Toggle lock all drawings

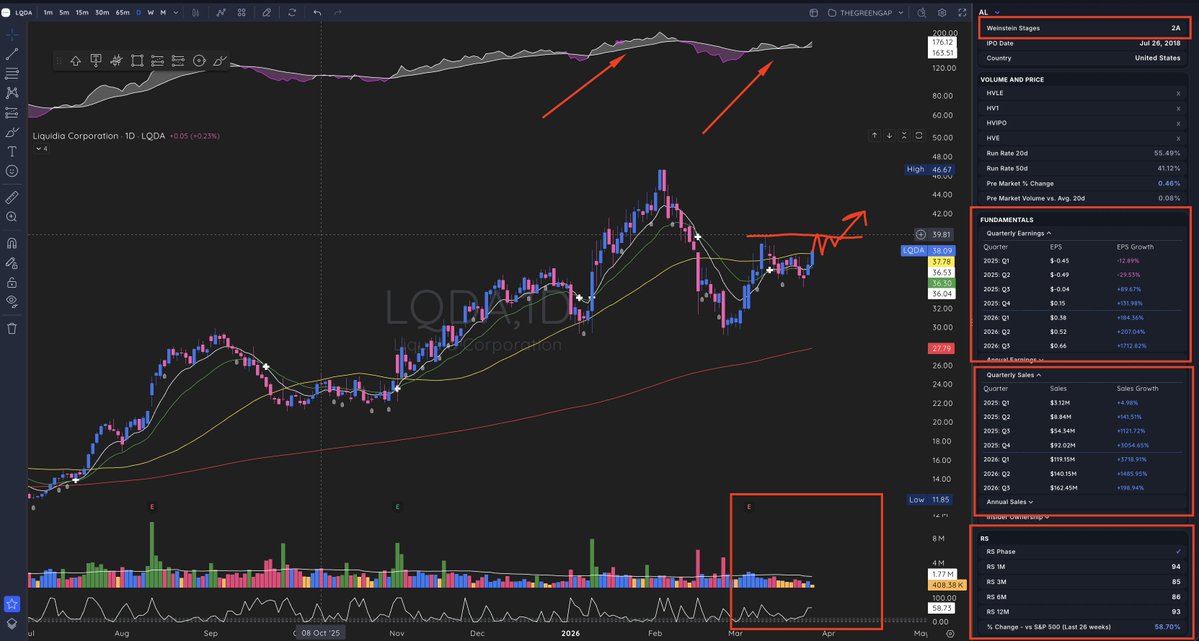coord(12,282)
